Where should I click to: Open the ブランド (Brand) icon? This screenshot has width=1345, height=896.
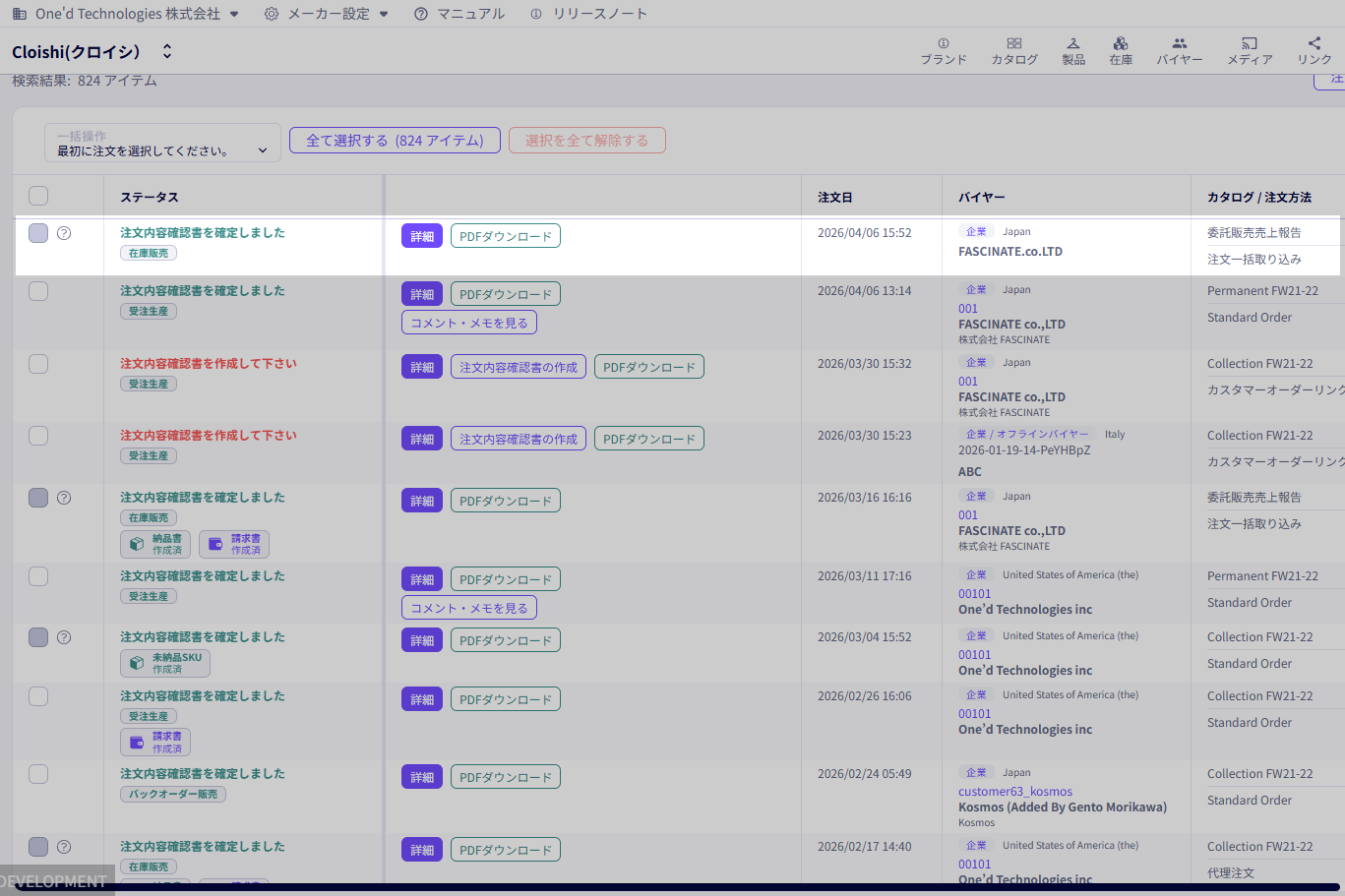click(x=943, y=51)
